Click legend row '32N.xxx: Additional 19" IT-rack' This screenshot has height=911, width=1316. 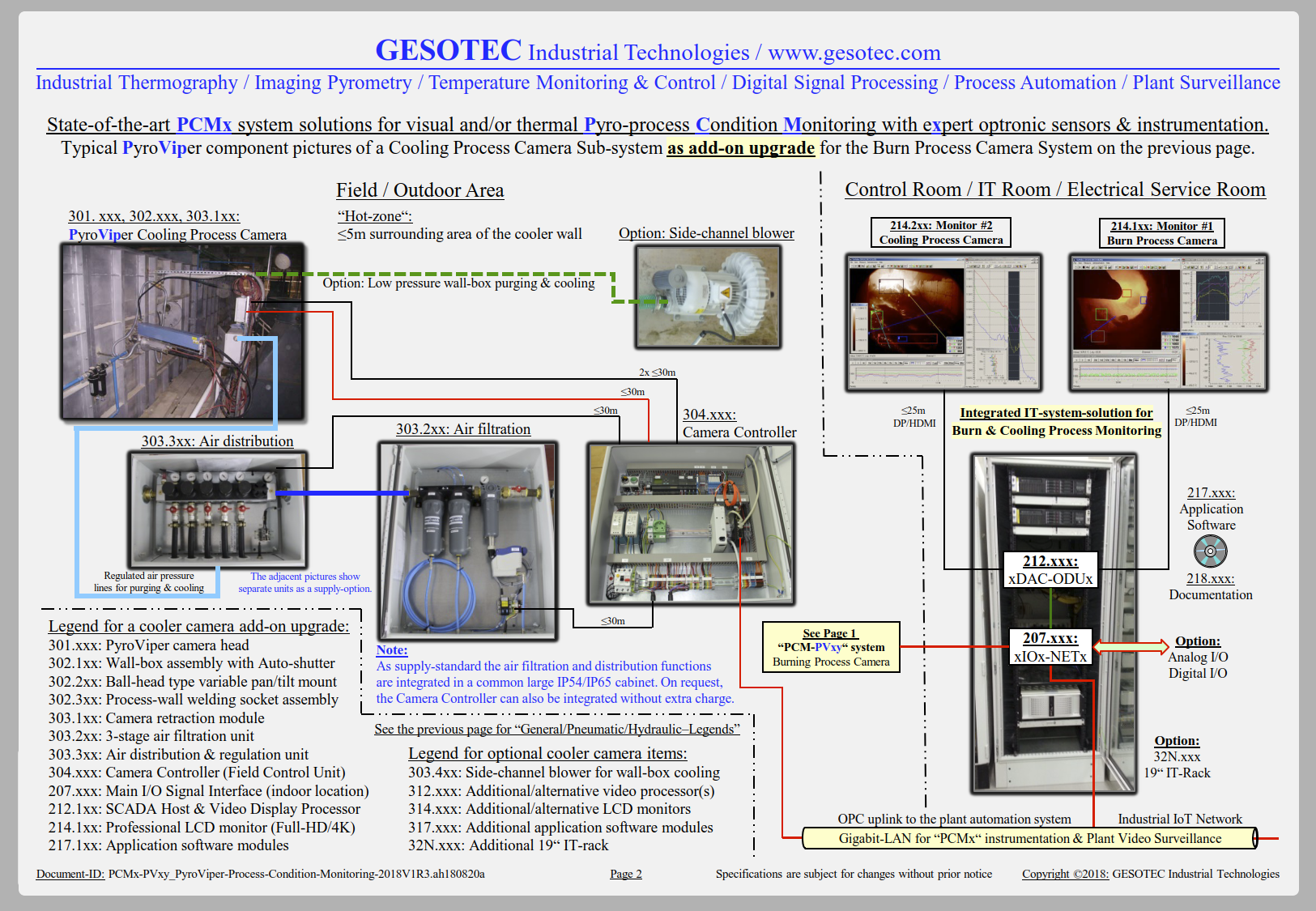[x=509, y=845]
